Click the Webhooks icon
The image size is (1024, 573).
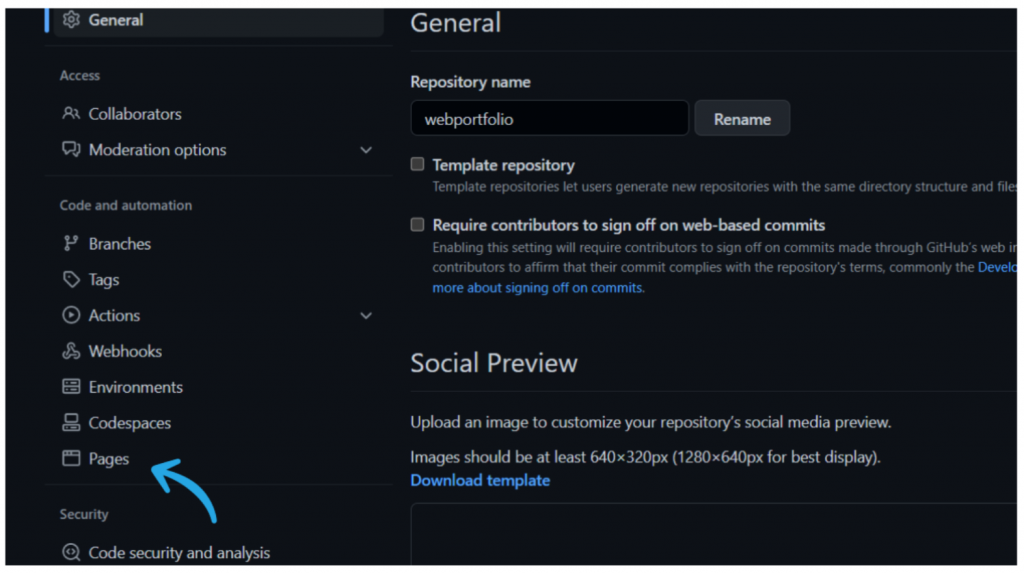71,352
